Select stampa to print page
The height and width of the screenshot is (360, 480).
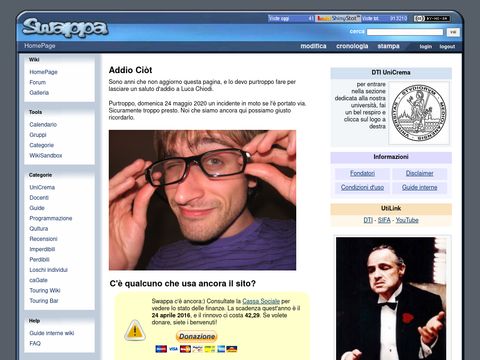[x=388, y=46]
